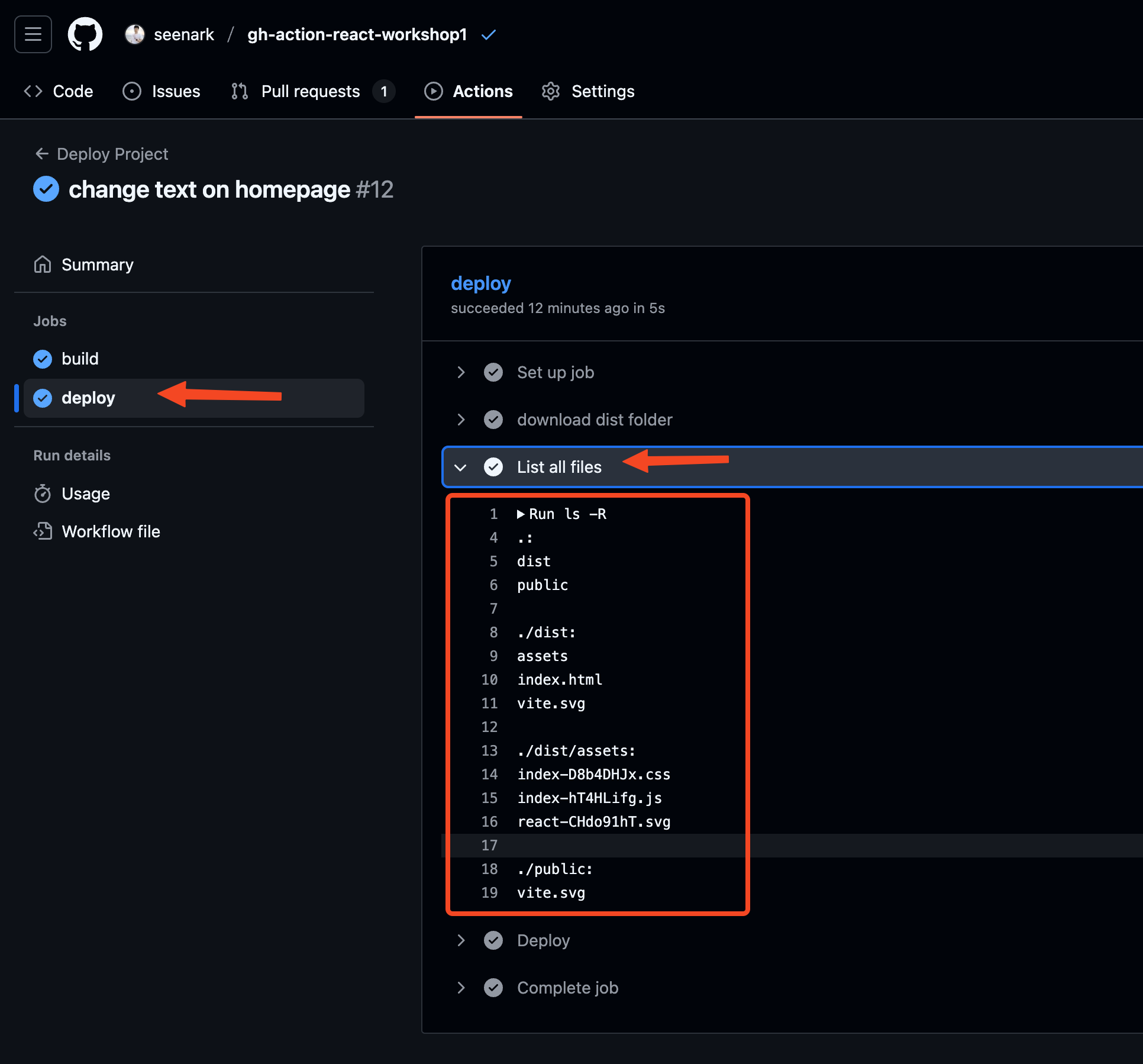Click log line number 17

pyautogui.click(x=489, y=846)
